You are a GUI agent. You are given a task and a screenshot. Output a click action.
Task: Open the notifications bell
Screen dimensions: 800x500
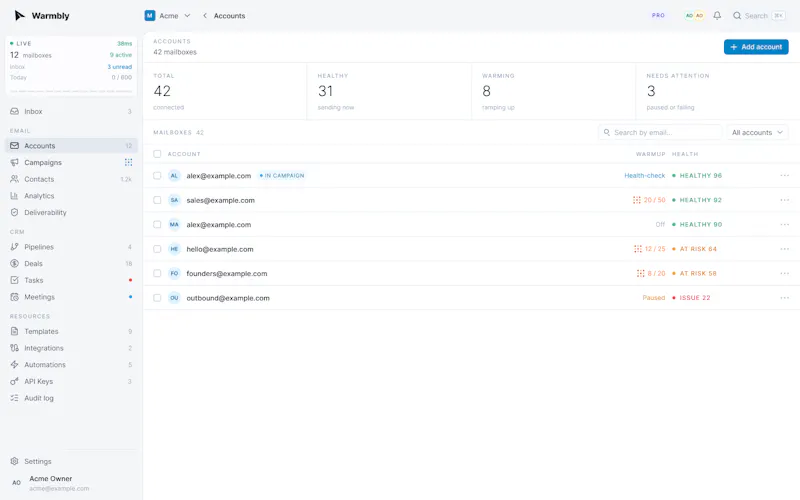pyautogui.click(x=717, y=16)
